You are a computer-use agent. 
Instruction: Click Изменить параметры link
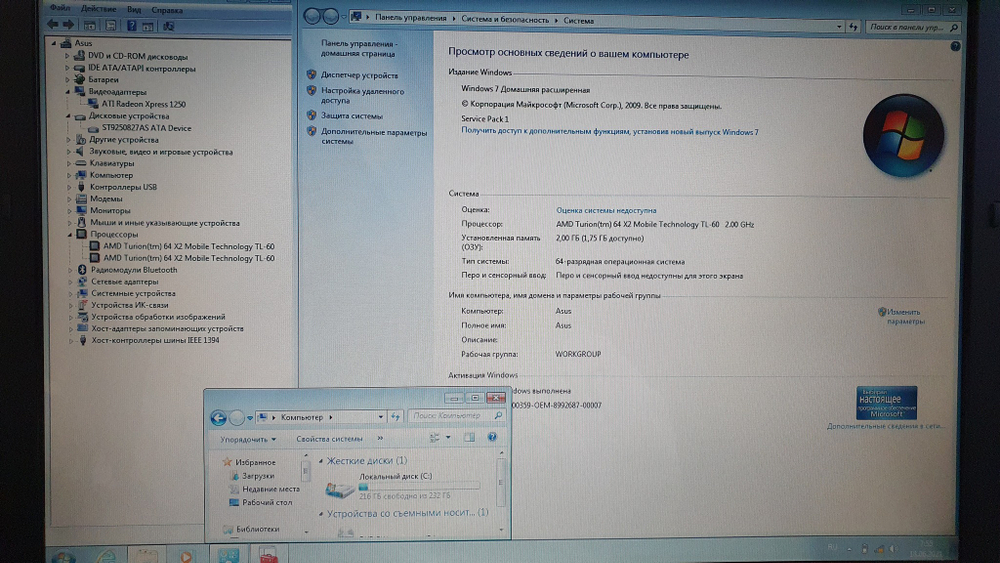(904, 316)
